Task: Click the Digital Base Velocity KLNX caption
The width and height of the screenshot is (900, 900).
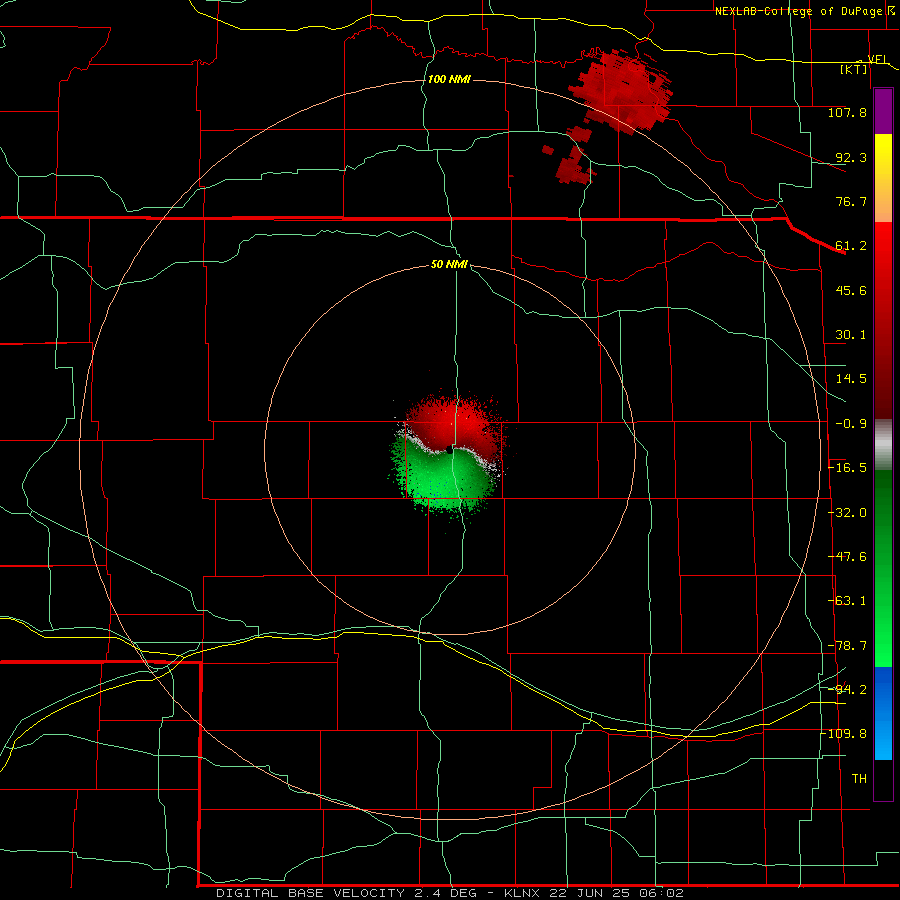Action: point(449,893)
